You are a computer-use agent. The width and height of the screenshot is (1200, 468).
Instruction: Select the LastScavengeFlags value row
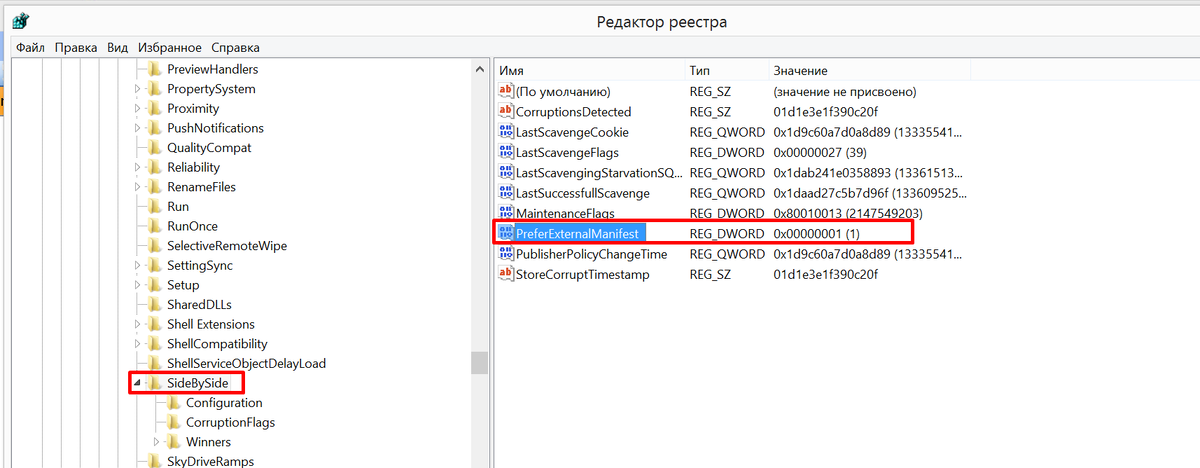point(733,153)
